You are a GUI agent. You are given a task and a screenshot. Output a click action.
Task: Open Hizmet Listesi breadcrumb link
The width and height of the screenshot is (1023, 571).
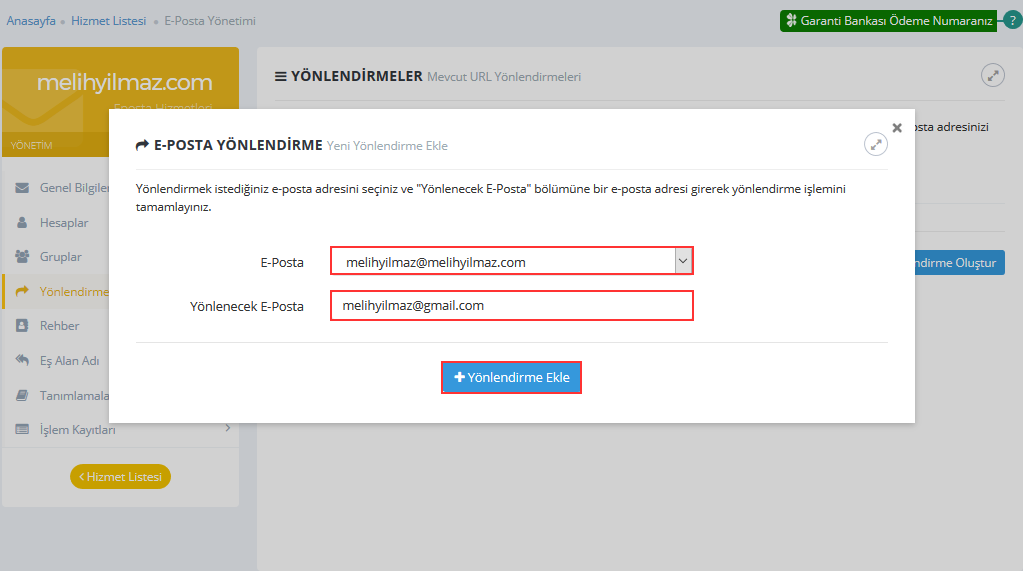tap(108, 21)
